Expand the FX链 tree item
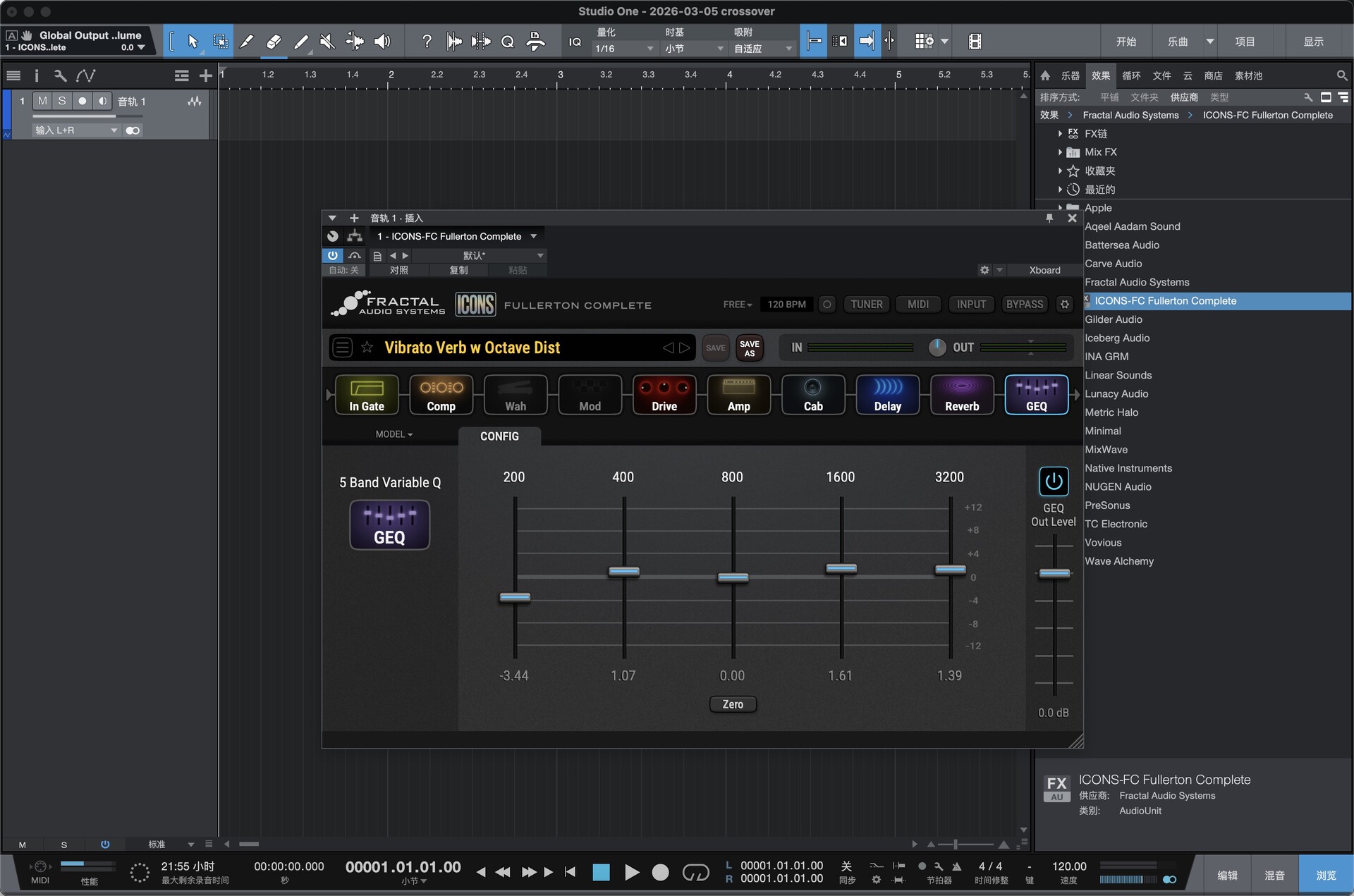This screenshot has width=1354, height=896. [x=1060, y=133]
